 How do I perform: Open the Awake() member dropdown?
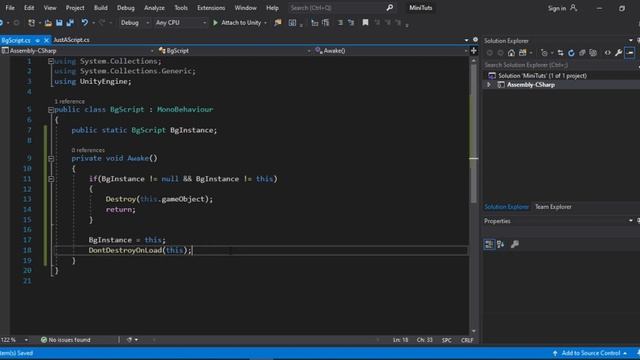tap(391, 51)
